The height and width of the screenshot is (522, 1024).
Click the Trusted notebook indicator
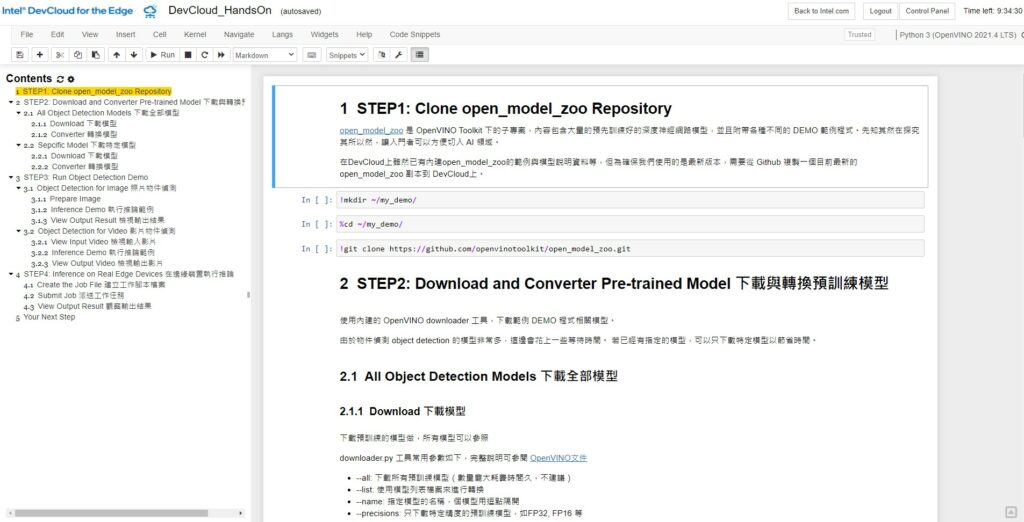click(x=859, y=35)
